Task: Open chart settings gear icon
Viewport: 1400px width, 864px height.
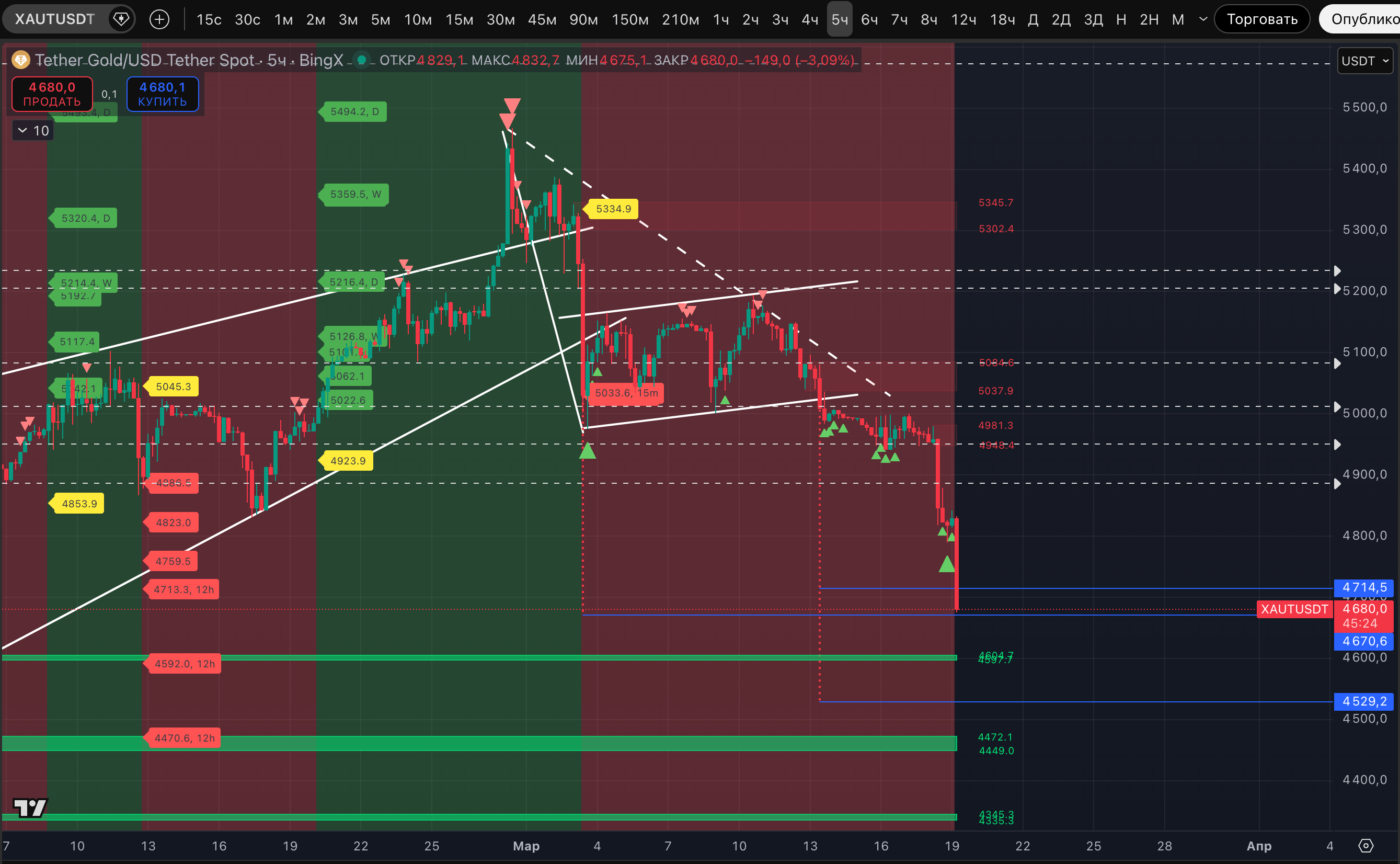Action: click(x=1365, y=845)
